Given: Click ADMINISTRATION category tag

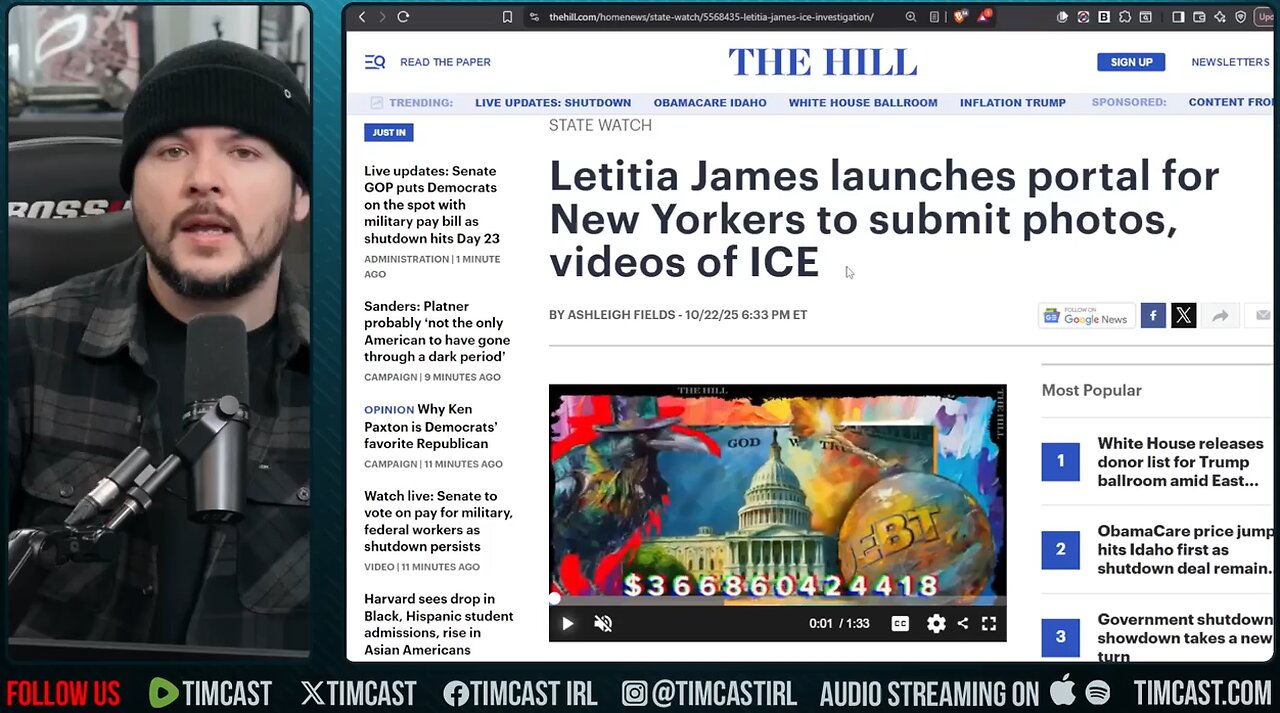Looking at the screenshot, I should coord(406,259).
